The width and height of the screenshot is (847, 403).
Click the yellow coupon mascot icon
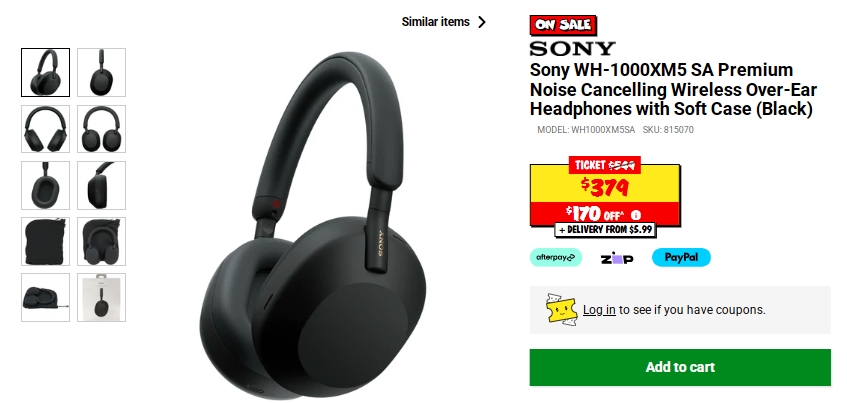pyautogui.click(x=561, y=310)
